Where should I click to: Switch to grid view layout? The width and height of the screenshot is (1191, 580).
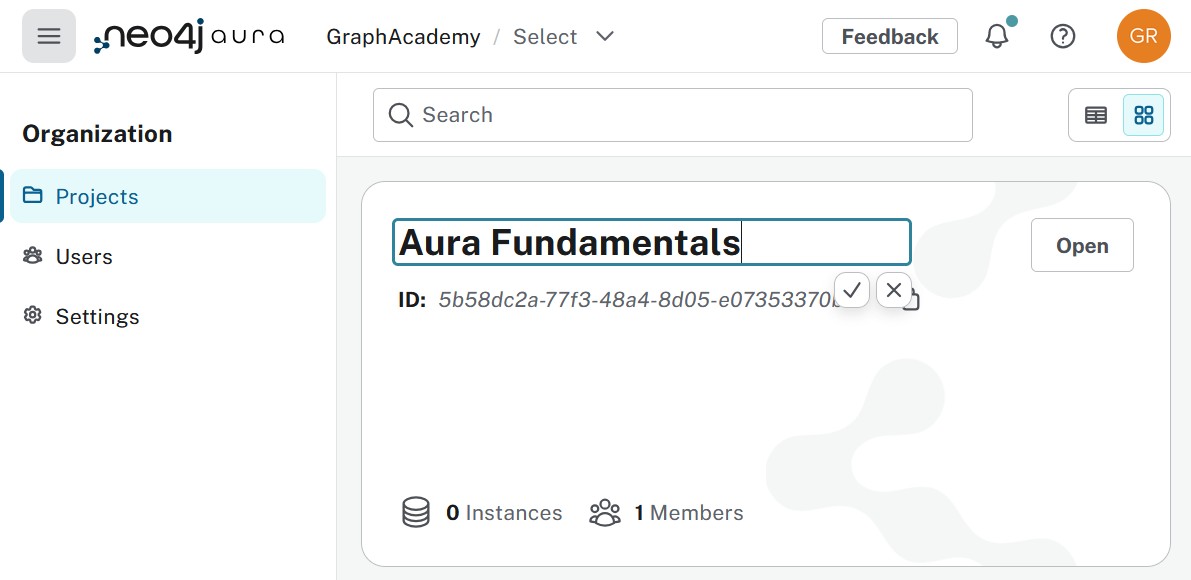click(1143, 115)
